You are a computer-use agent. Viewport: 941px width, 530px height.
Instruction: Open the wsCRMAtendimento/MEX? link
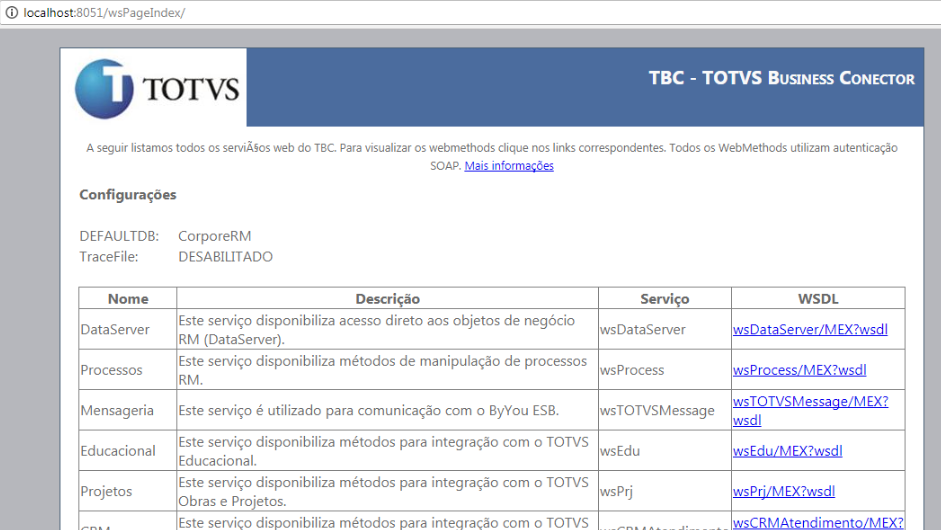point(818,523)
